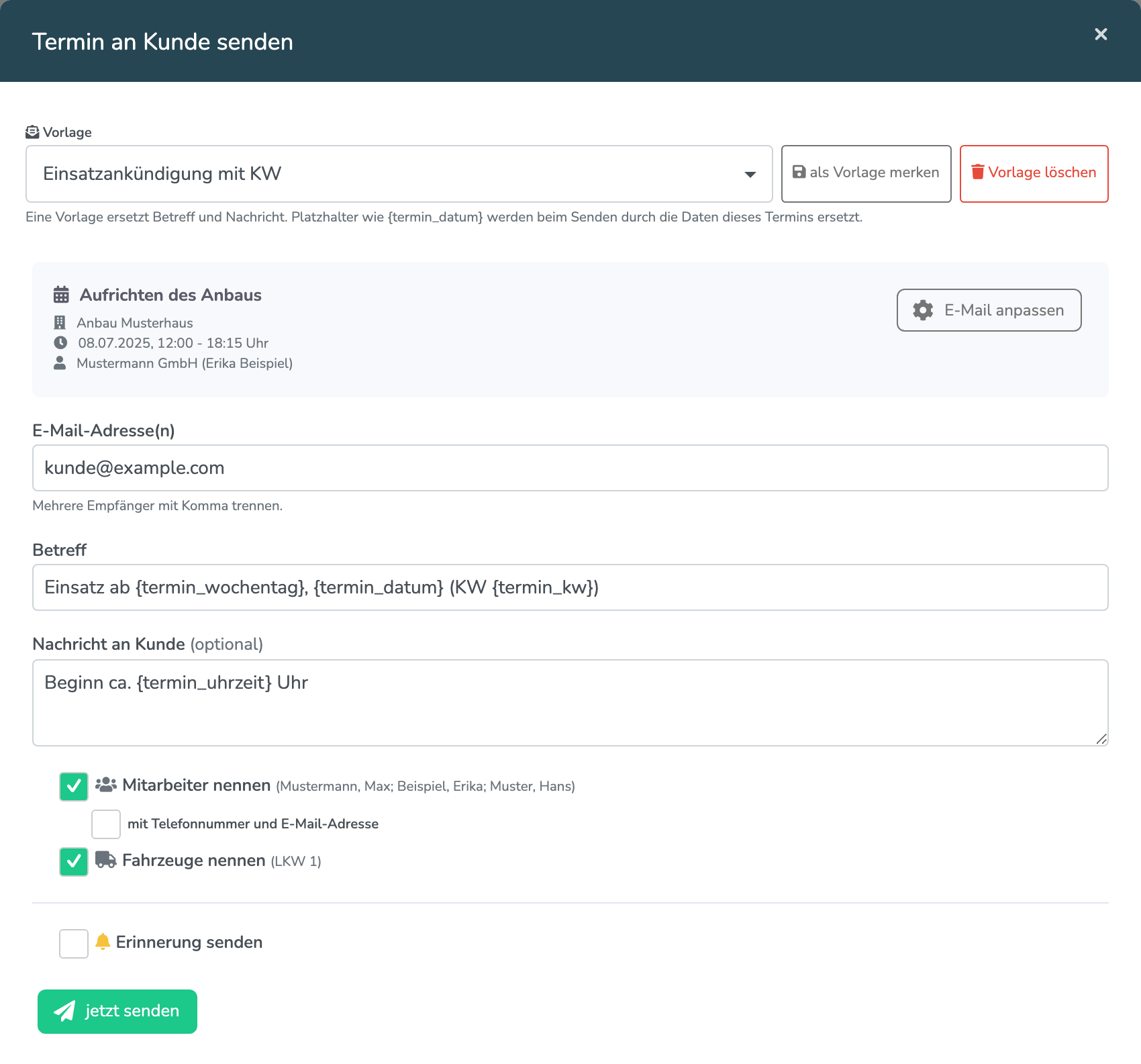Click the bell icon by Erinnerung senden

point(103,942)
